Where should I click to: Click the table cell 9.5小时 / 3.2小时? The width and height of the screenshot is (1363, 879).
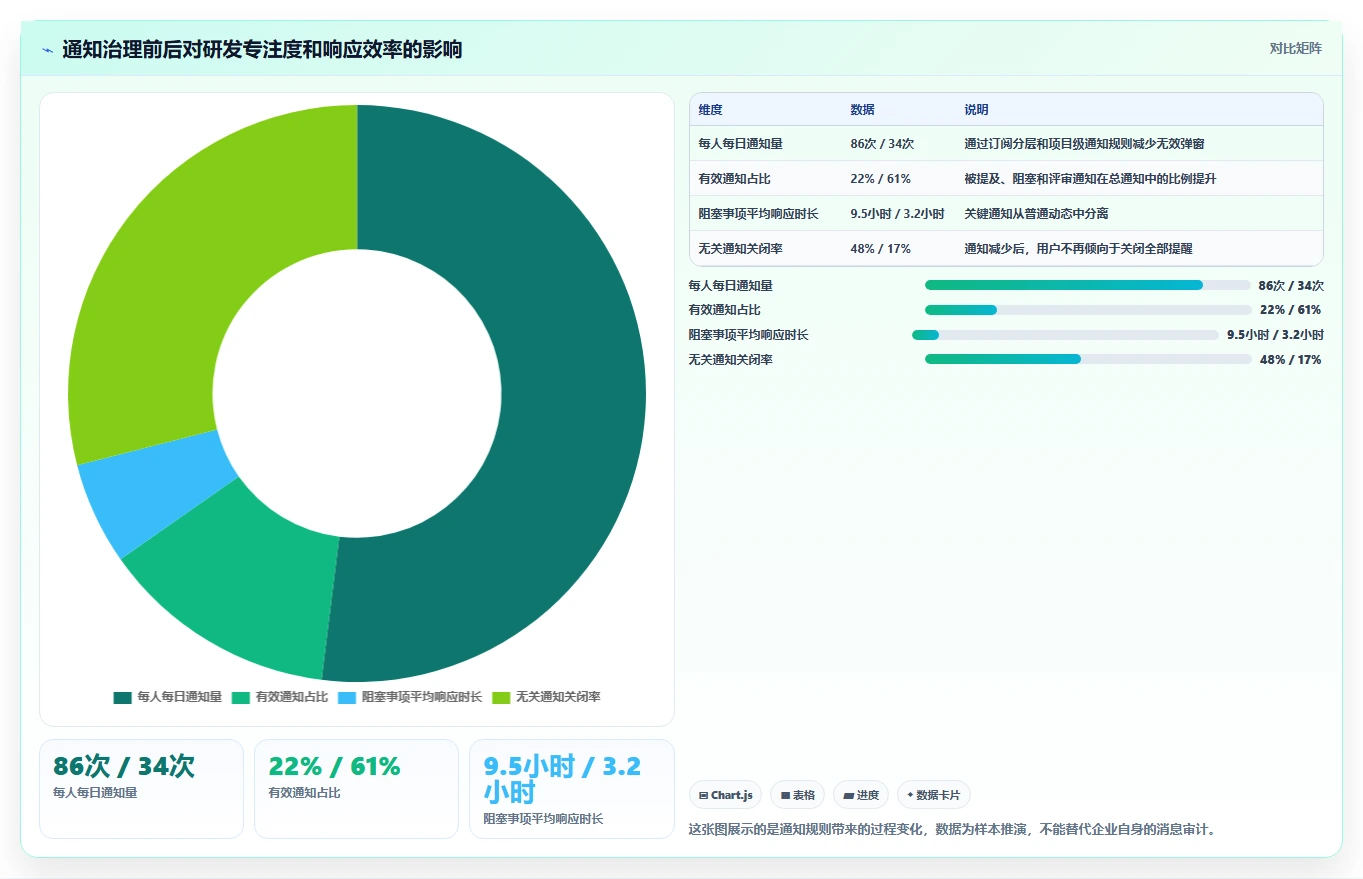(898, 214)
